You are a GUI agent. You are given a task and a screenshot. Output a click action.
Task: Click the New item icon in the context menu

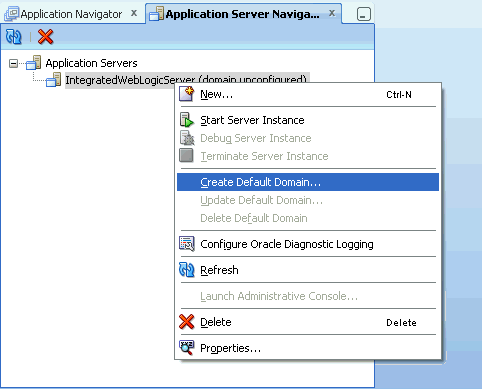[187, 94]
